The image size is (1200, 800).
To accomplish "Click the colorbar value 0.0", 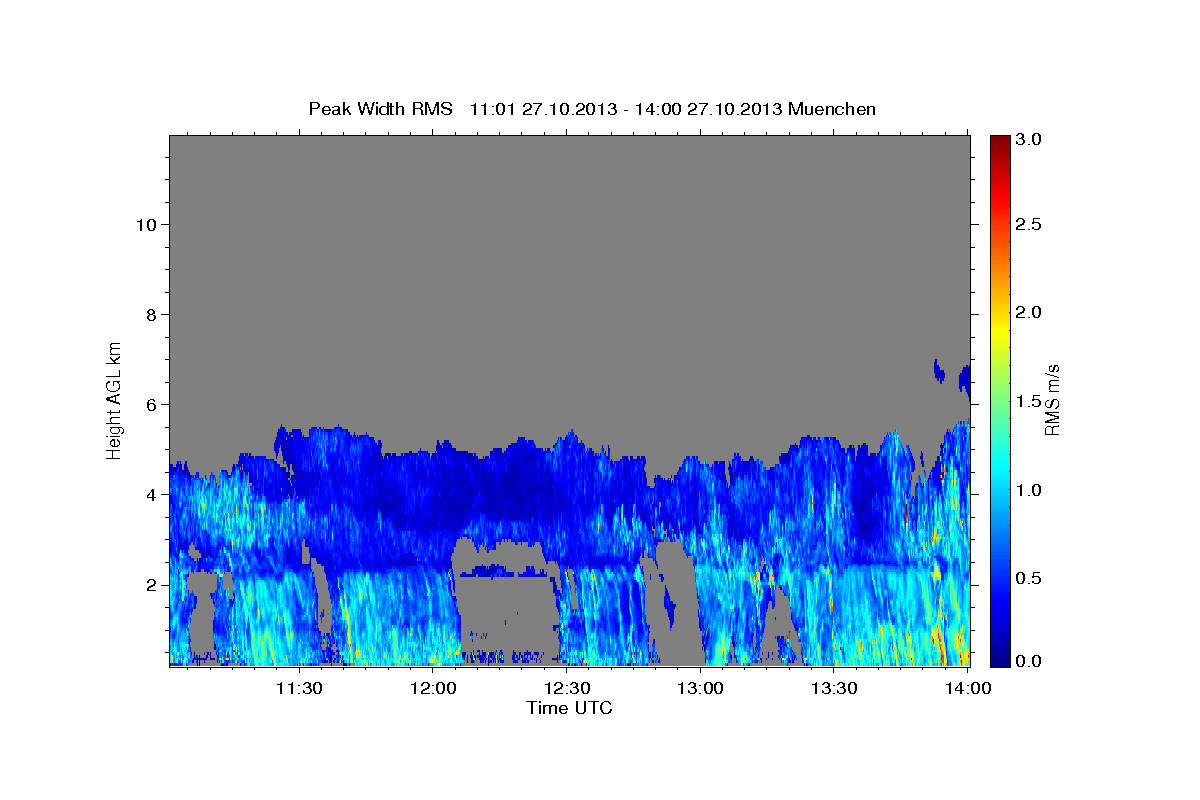I will 1029,661.
